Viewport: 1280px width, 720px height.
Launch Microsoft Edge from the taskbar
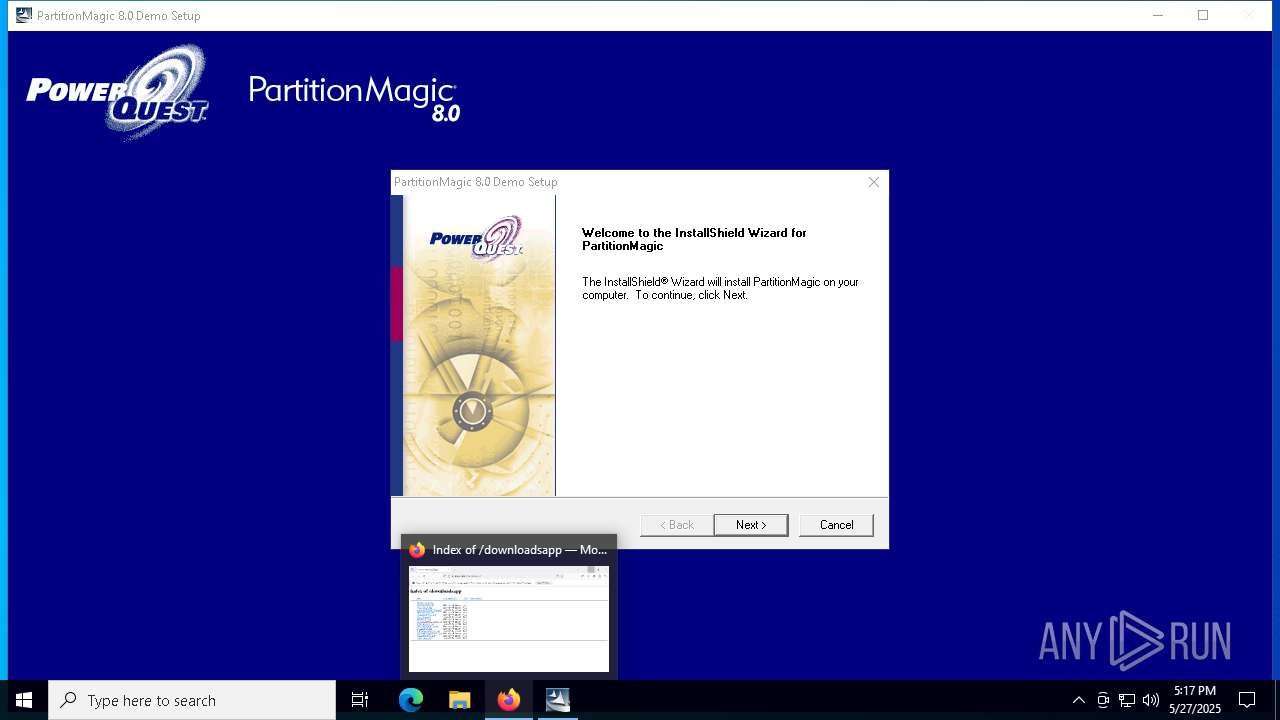(411, 700)
